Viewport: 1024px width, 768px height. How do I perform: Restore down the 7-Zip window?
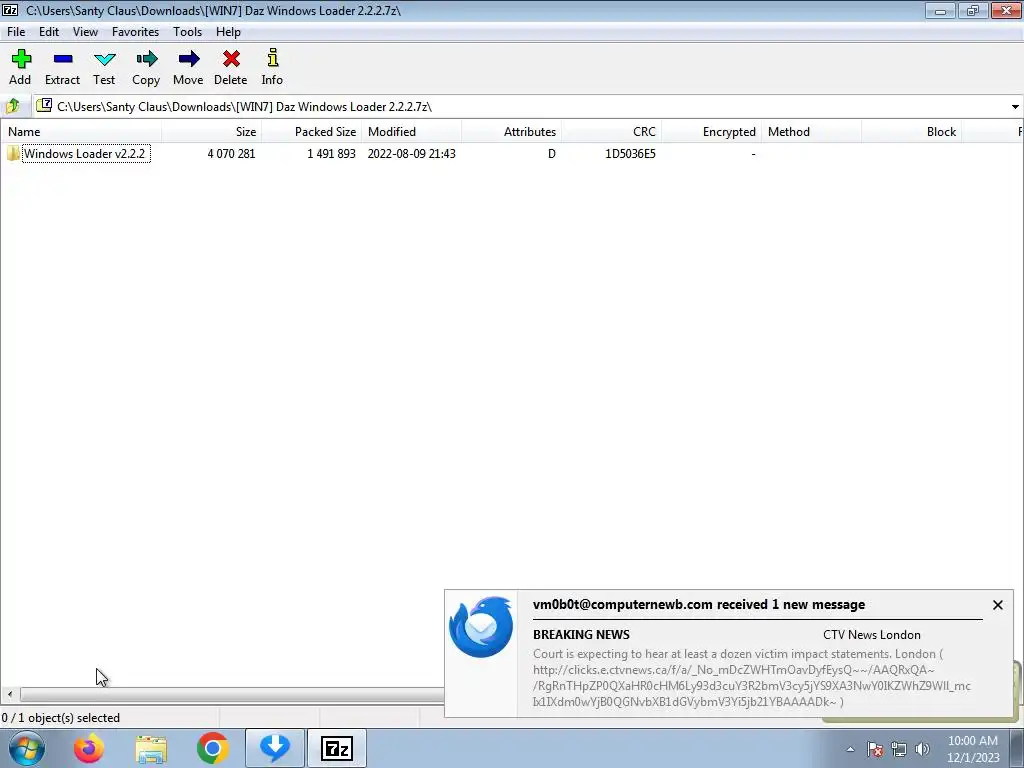(972, 10)
